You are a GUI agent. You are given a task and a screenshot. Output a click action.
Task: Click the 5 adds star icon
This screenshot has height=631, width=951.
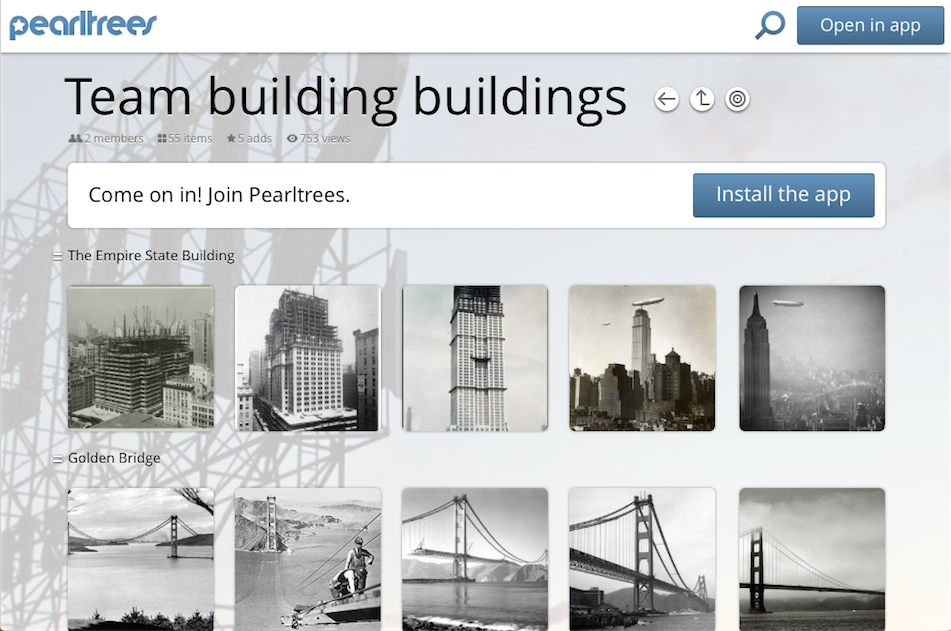[231, 138]
